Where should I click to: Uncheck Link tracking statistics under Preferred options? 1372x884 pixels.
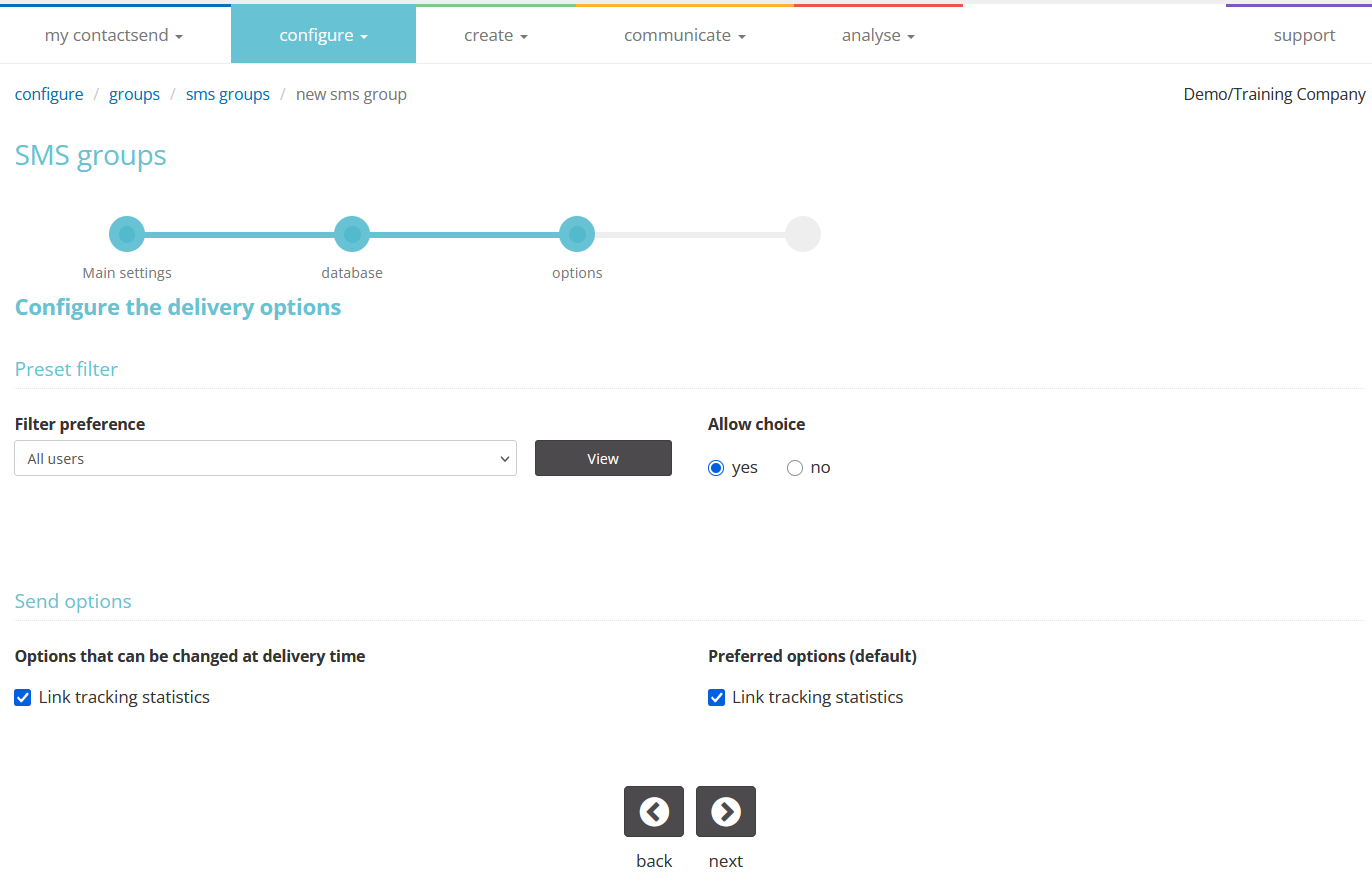(716, 697)
